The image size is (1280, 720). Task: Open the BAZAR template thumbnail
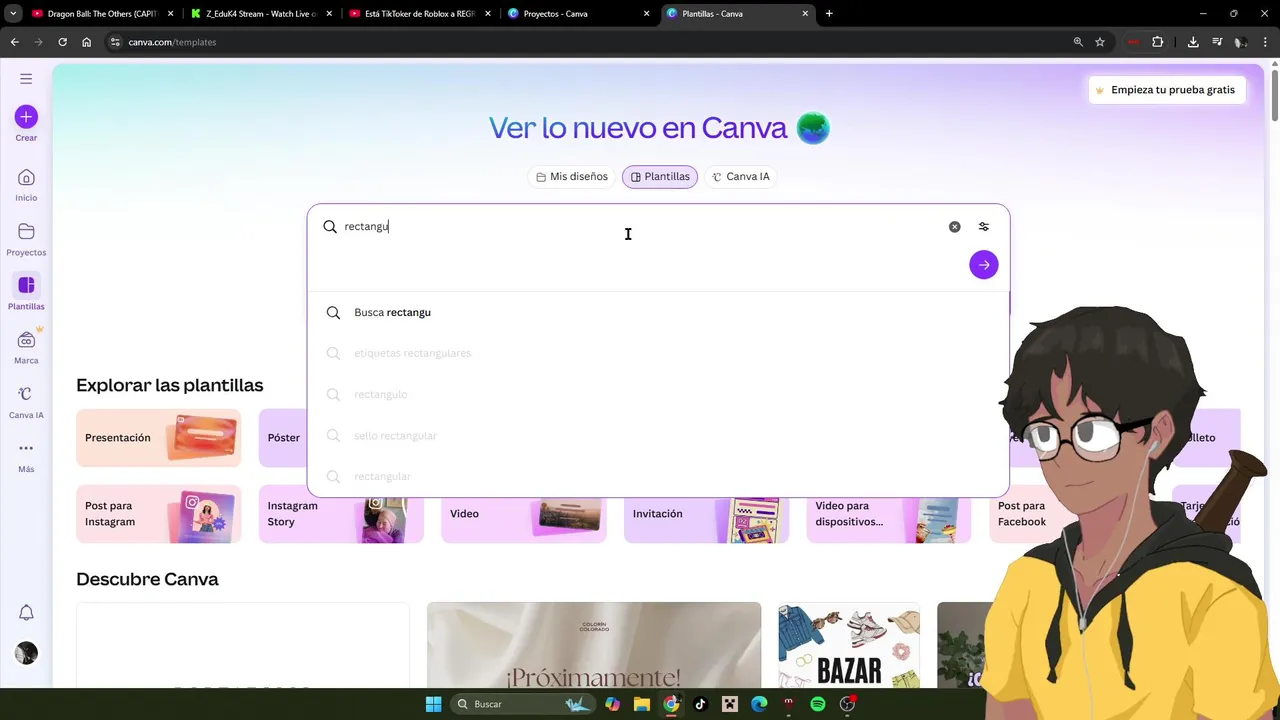click(849, 645)
